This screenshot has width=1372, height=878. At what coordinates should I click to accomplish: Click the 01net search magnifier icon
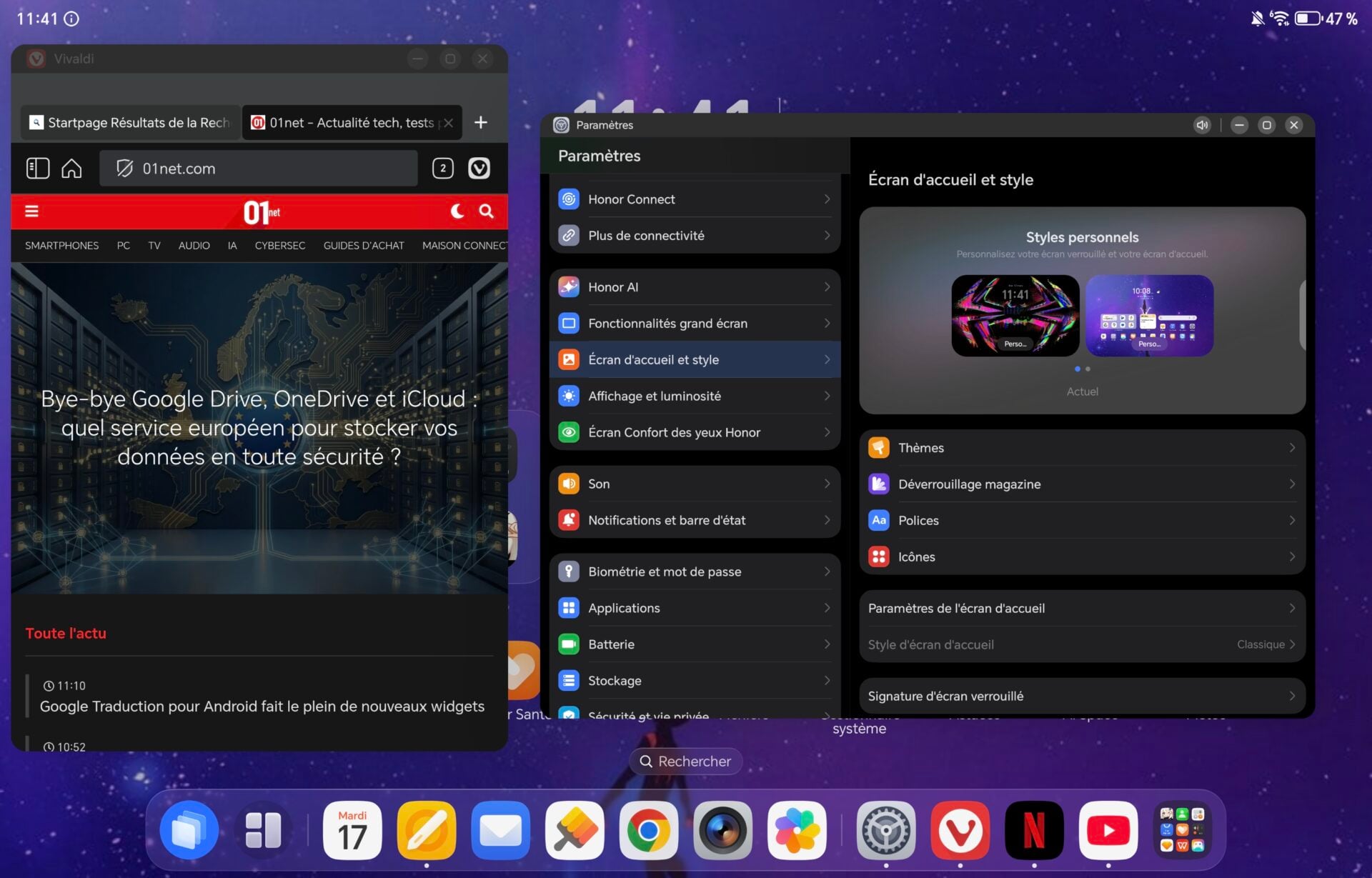(486, 211)
